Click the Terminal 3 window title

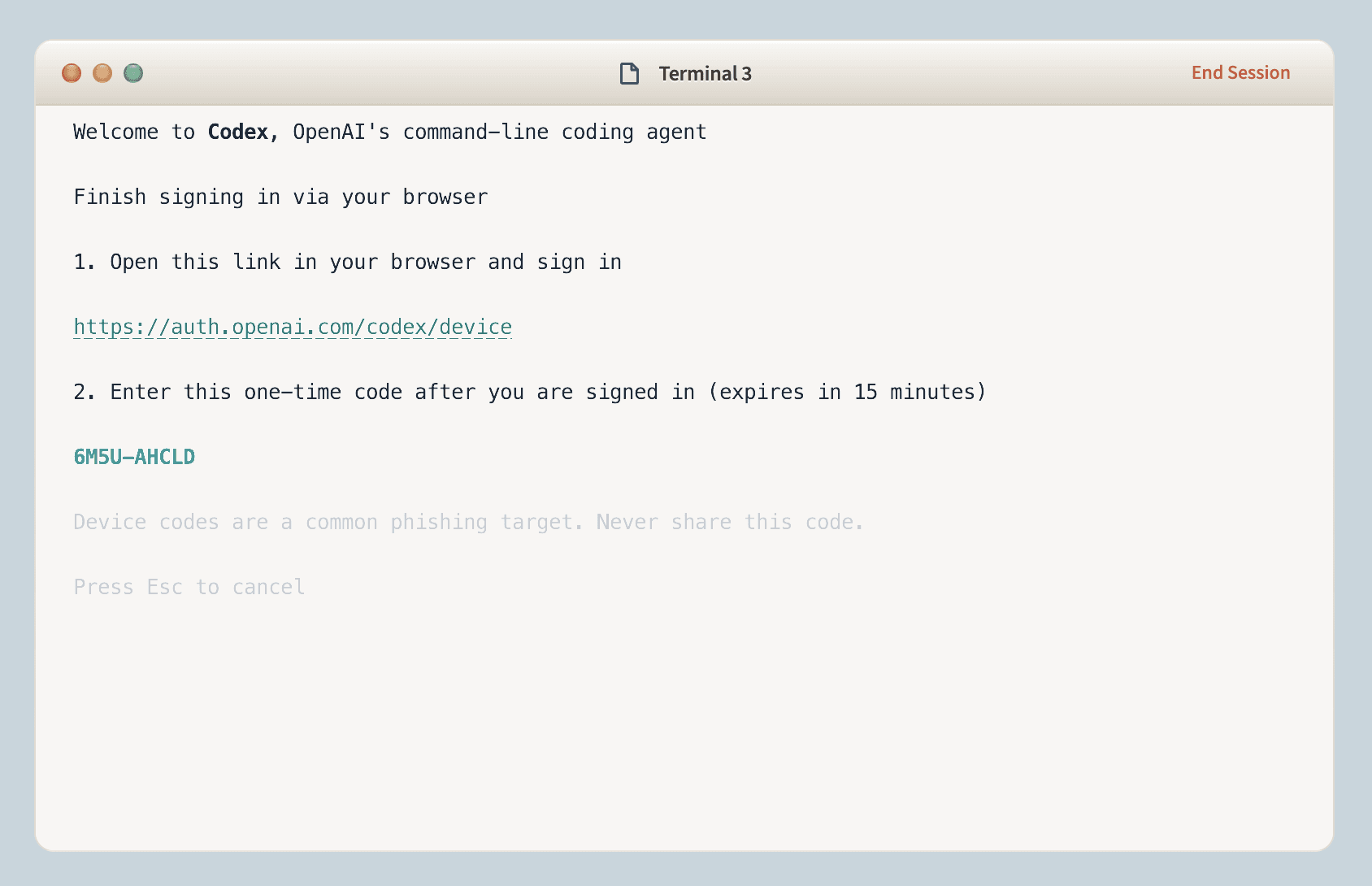[705, 73]
